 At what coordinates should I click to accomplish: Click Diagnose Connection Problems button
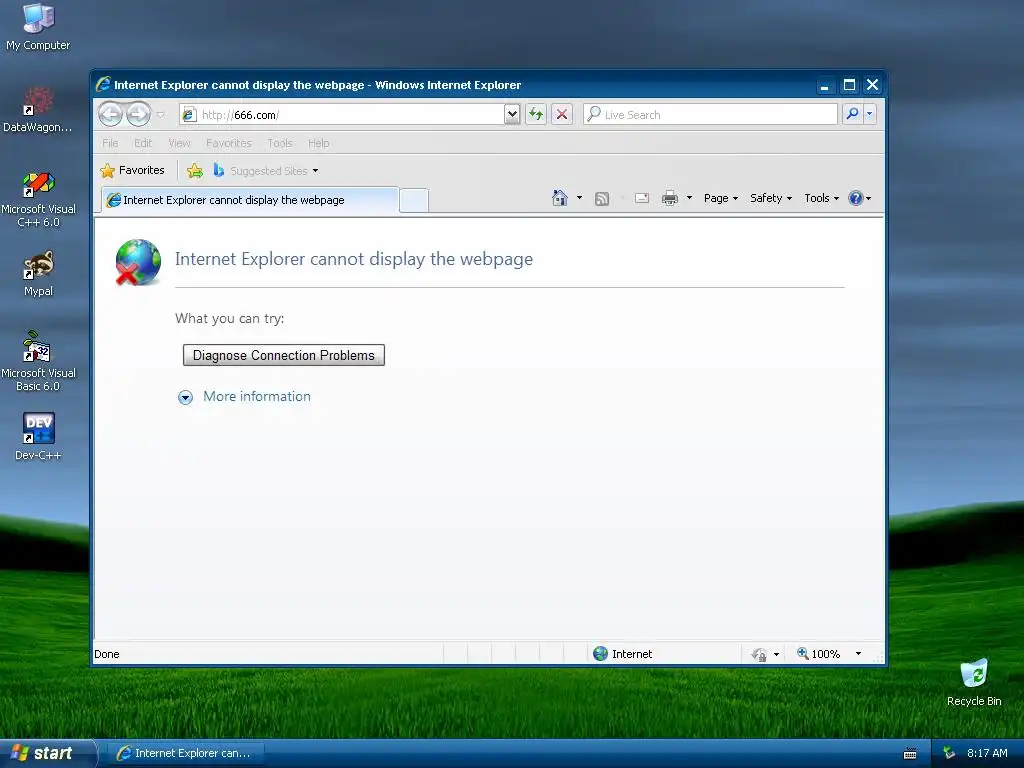[283, 355]
